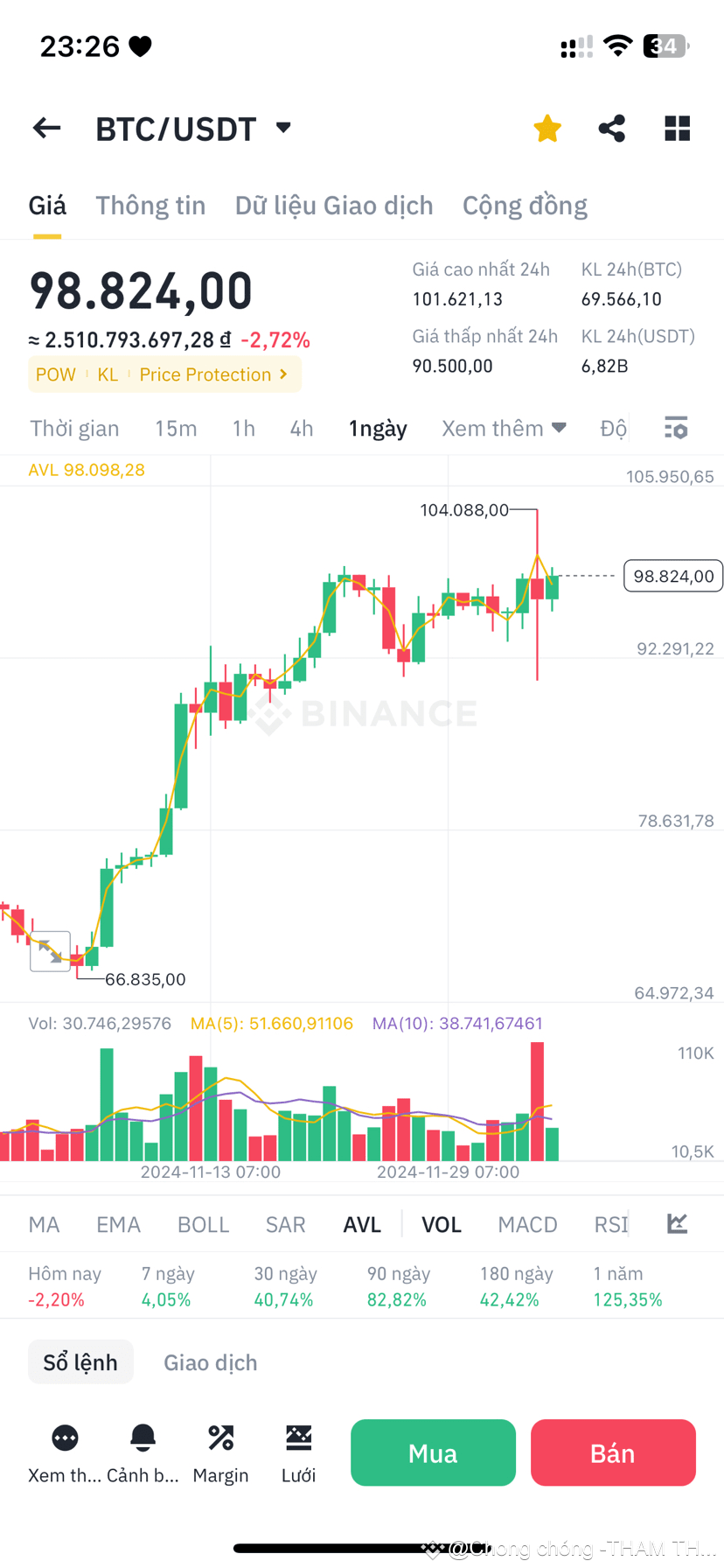Open the Lưới grid trading icon

coord(298,1438)
